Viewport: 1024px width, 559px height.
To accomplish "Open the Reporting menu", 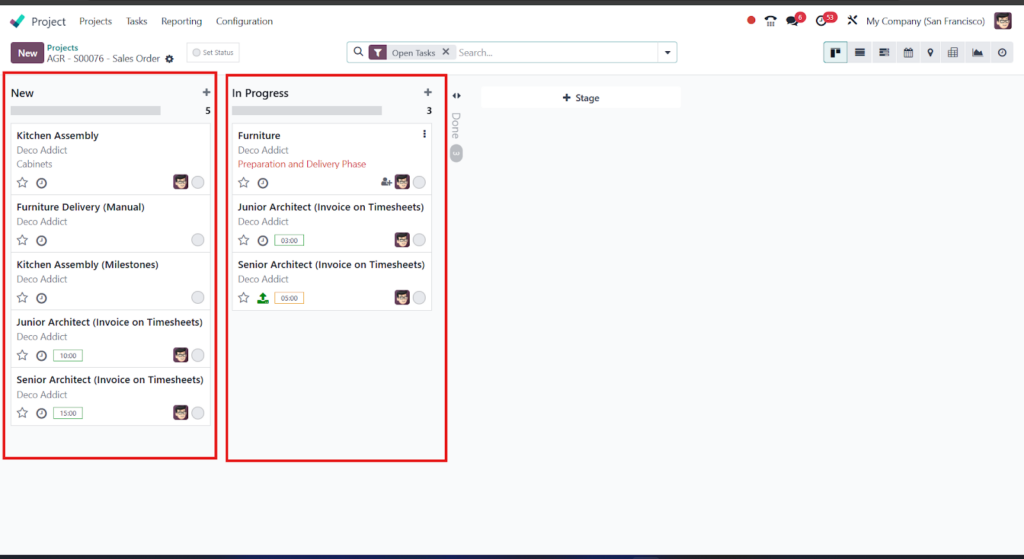I will pos(182,21).
